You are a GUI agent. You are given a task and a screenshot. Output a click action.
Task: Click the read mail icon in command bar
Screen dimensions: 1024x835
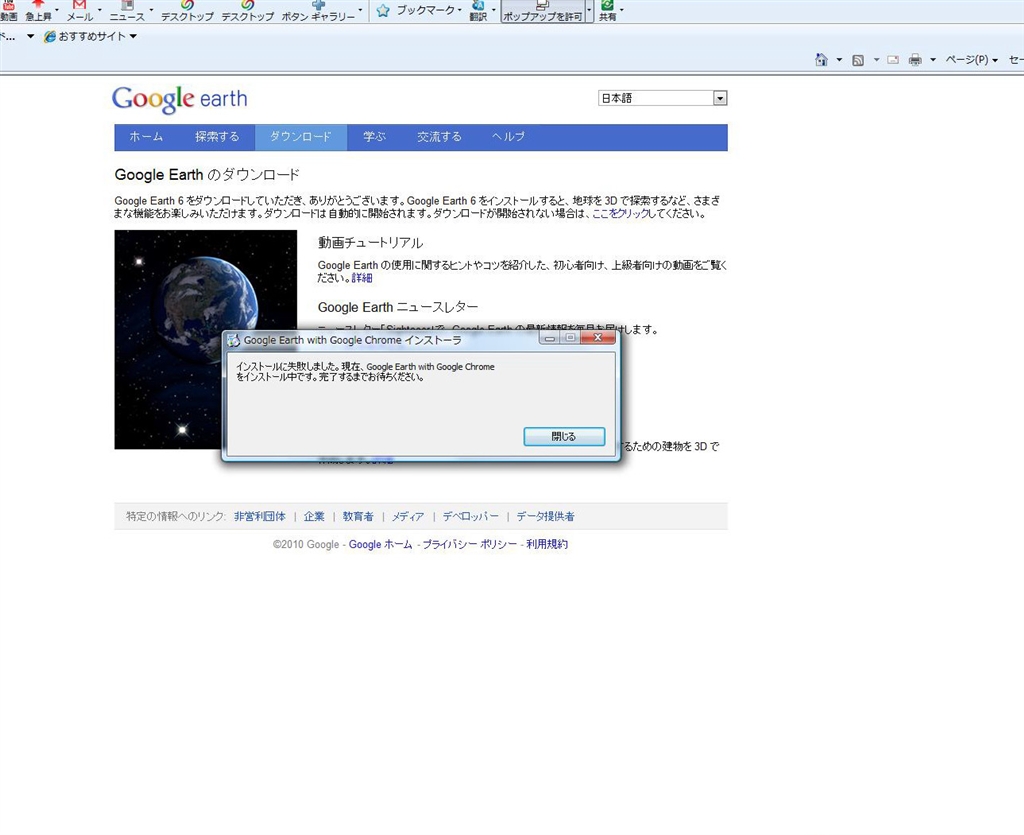click(893, 60)
